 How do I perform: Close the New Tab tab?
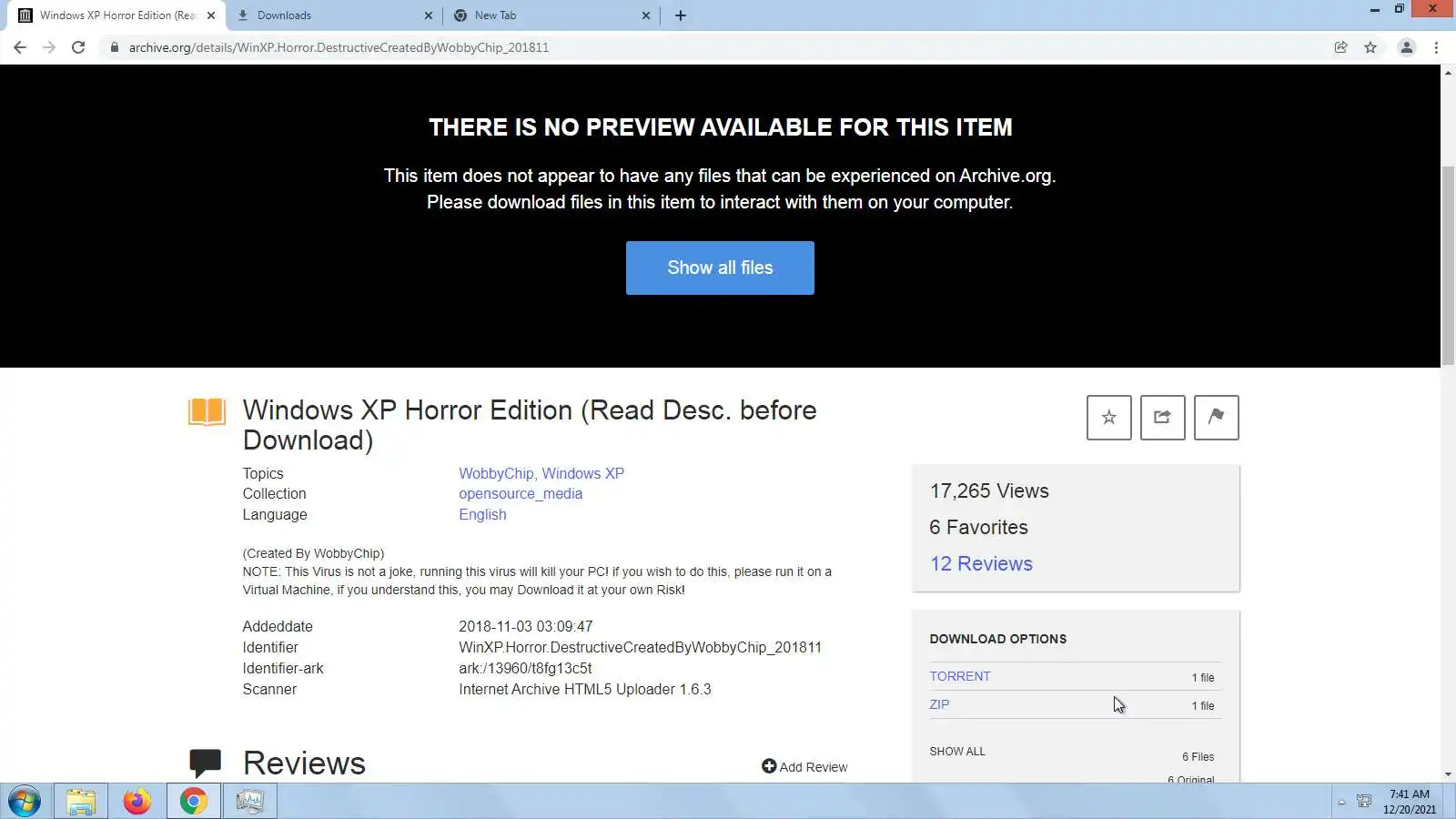pyautogui.click(x=646, y=15)
